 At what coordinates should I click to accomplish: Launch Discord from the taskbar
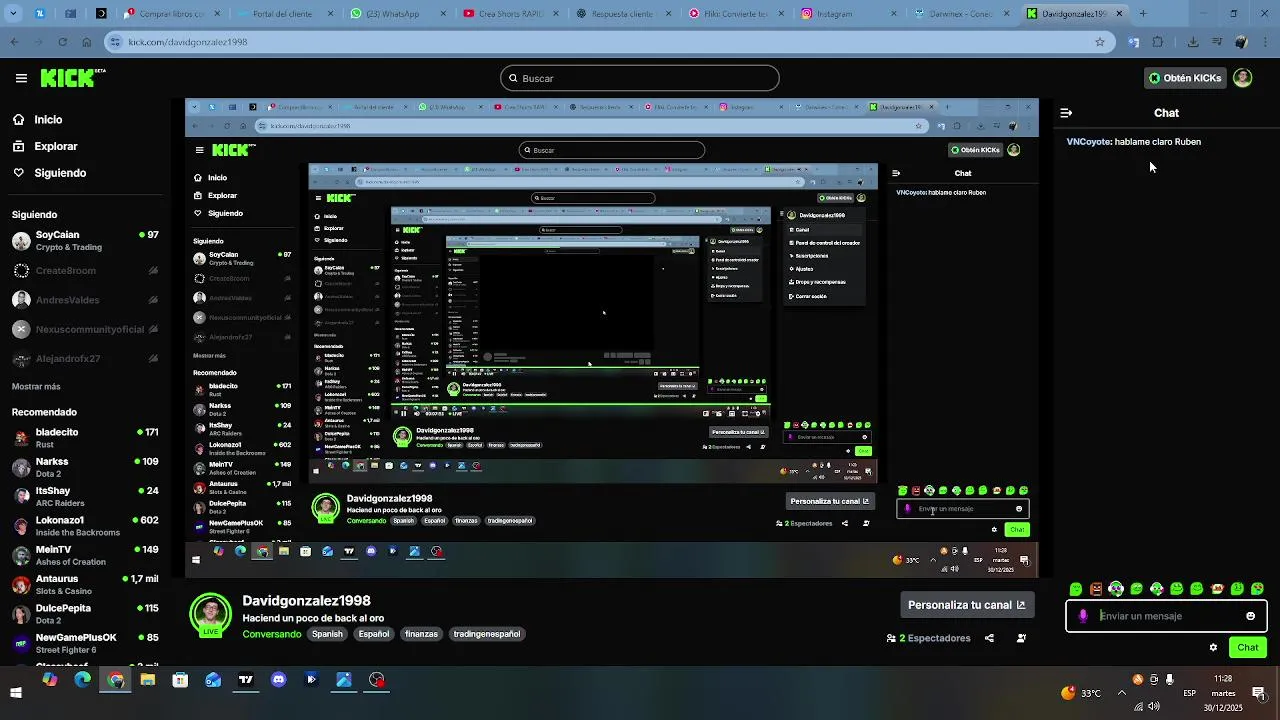click(x=278, y=680)
